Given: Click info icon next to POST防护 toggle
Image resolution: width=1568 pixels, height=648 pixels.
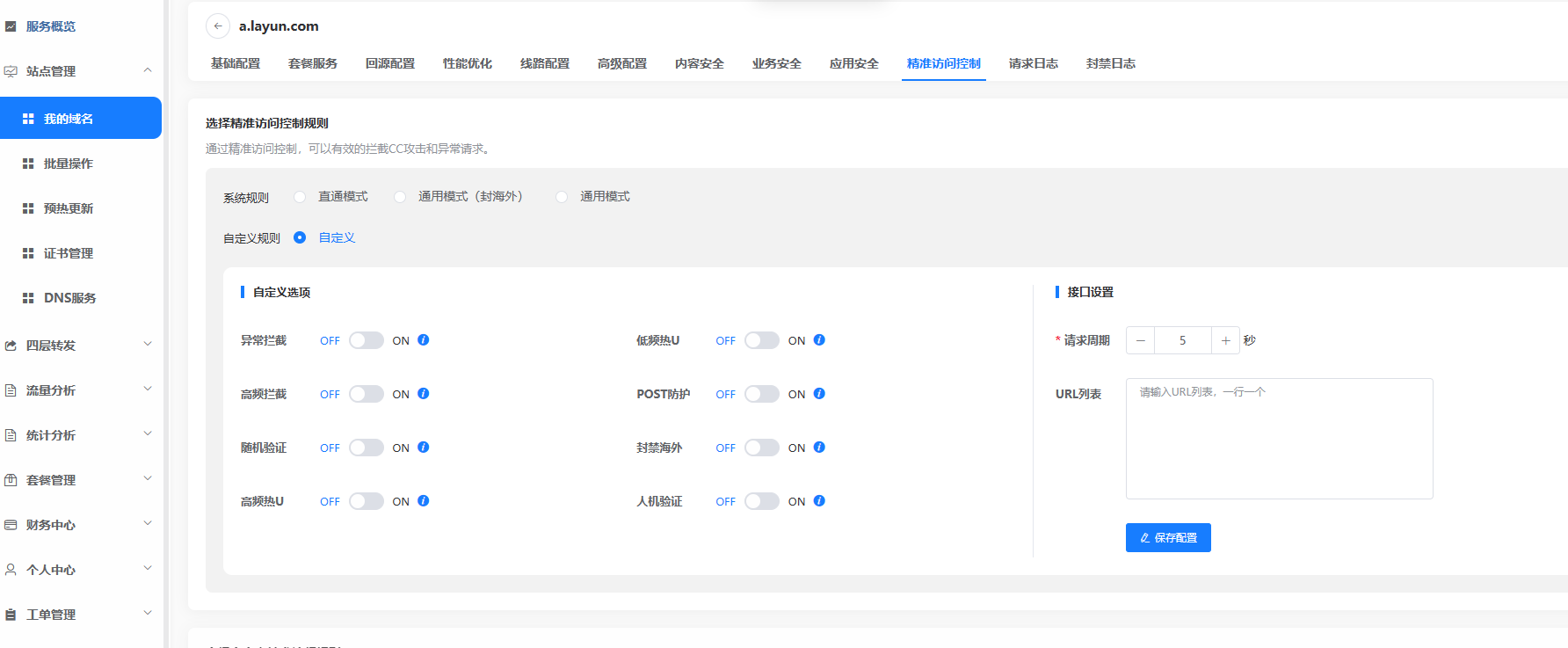Looking at the screenshot, I should [x=819, y=394].
